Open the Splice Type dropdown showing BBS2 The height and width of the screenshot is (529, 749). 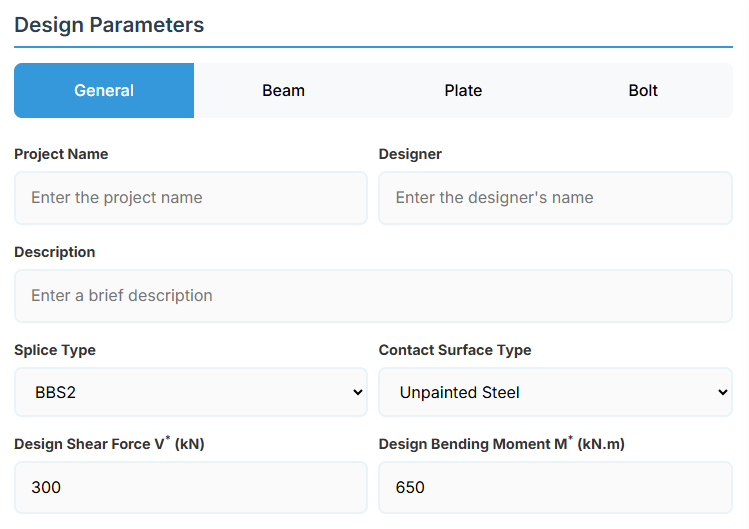pos(190,393)
